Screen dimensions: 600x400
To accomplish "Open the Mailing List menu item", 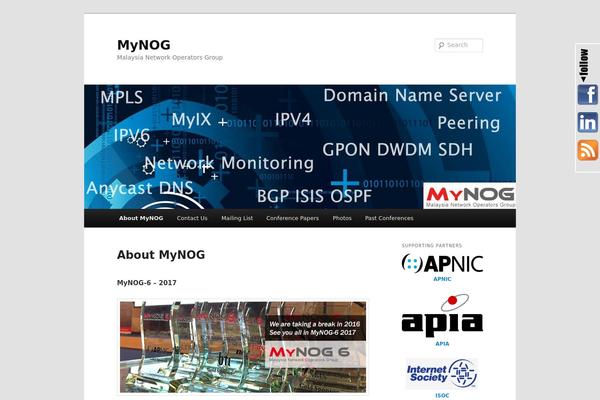I will point(237,218).
